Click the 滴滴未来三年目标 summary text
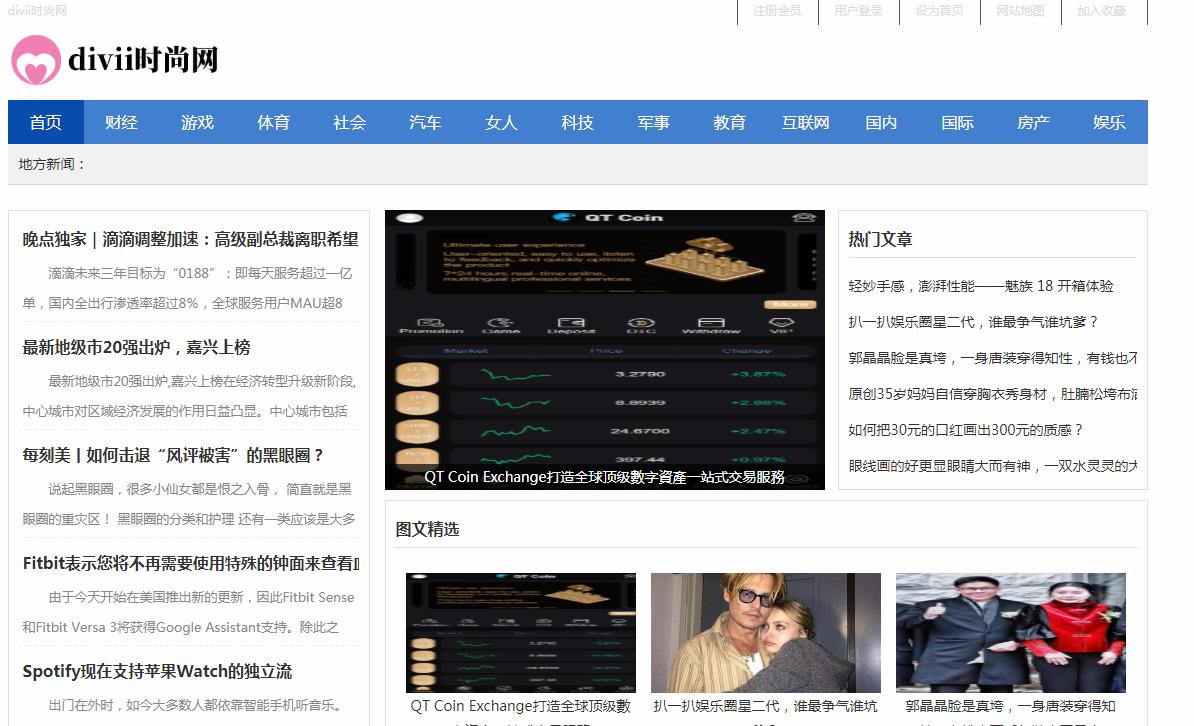1194x726 pixels. [187, 288]
